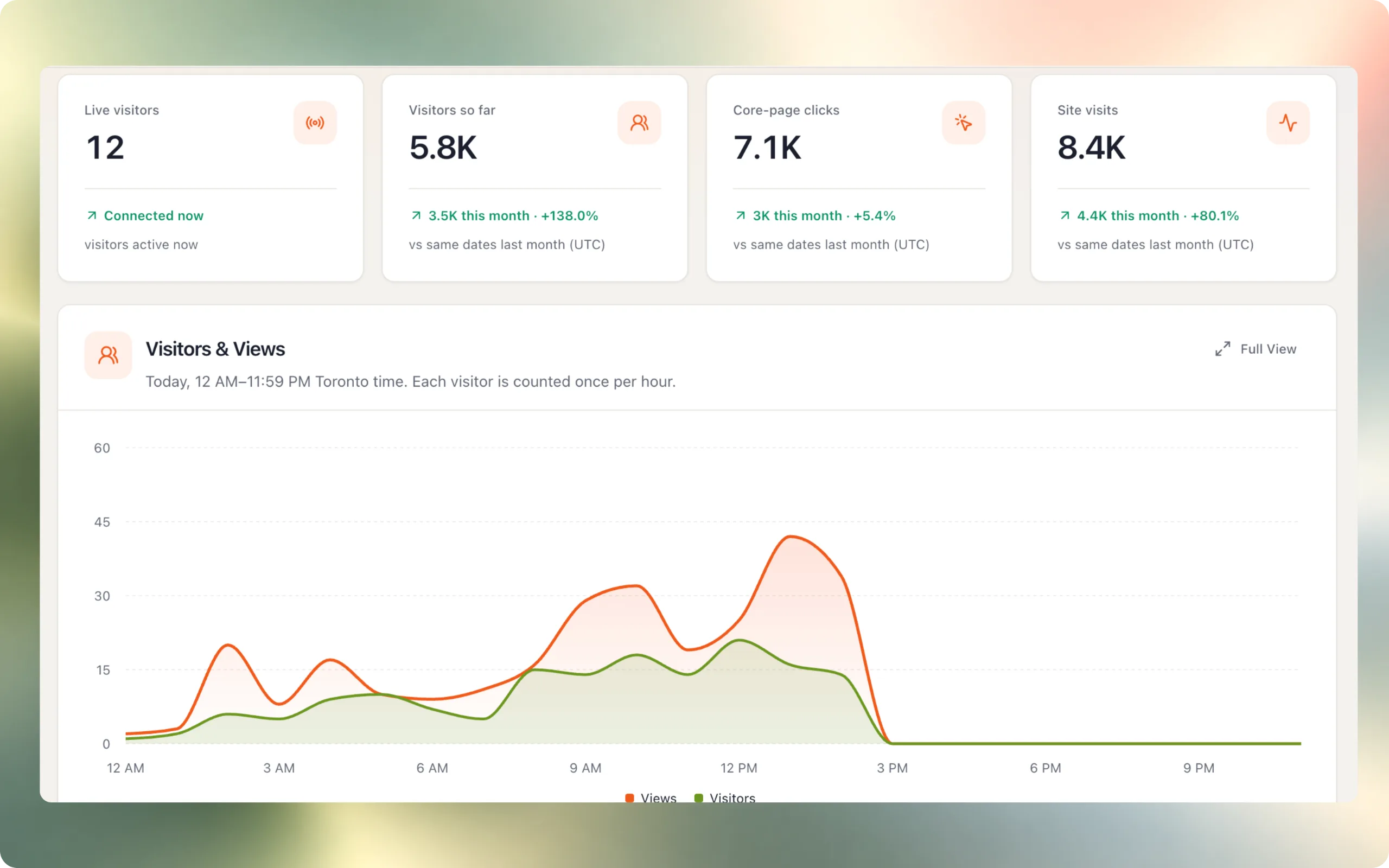Click the 9 AM axis label
The height and width of the screenshot is (868, 1389).
(585, 768)
